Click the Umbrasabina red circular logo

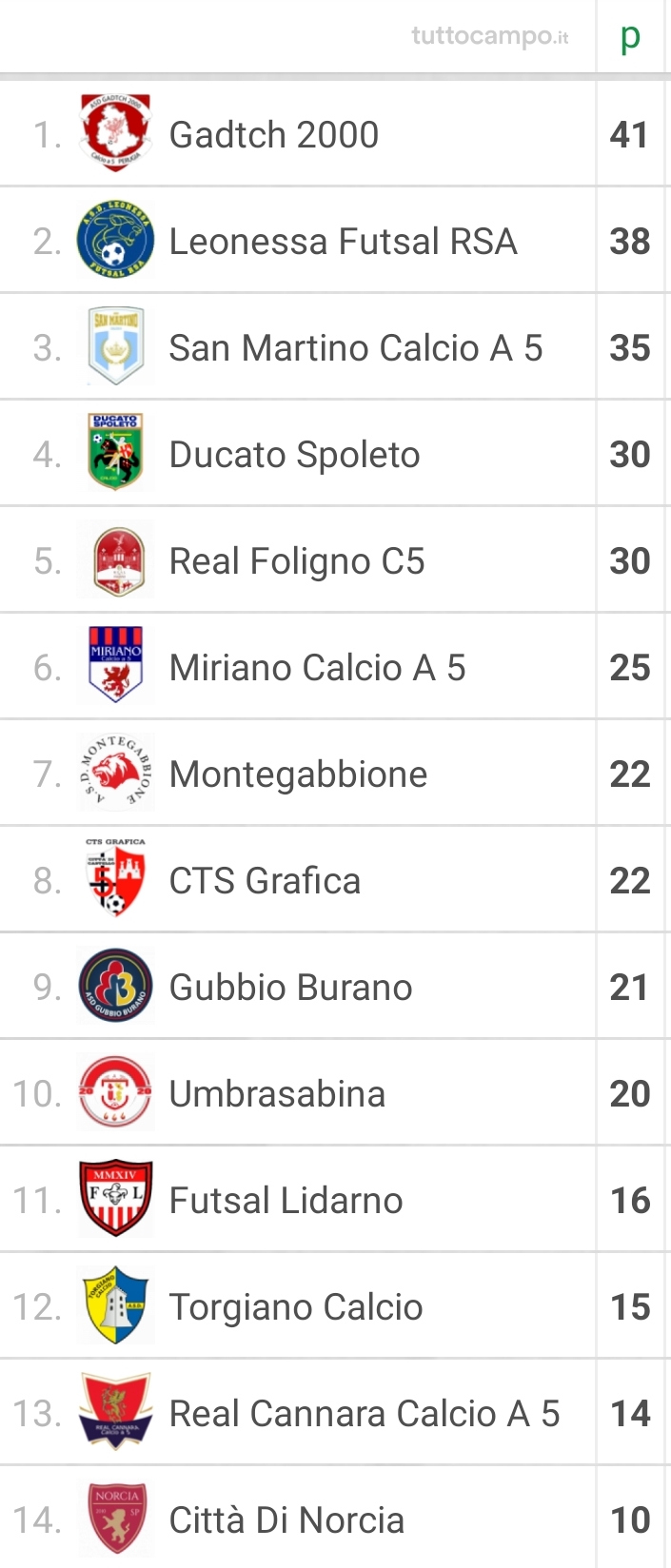pyautogui.click(x=115, y=1092)
